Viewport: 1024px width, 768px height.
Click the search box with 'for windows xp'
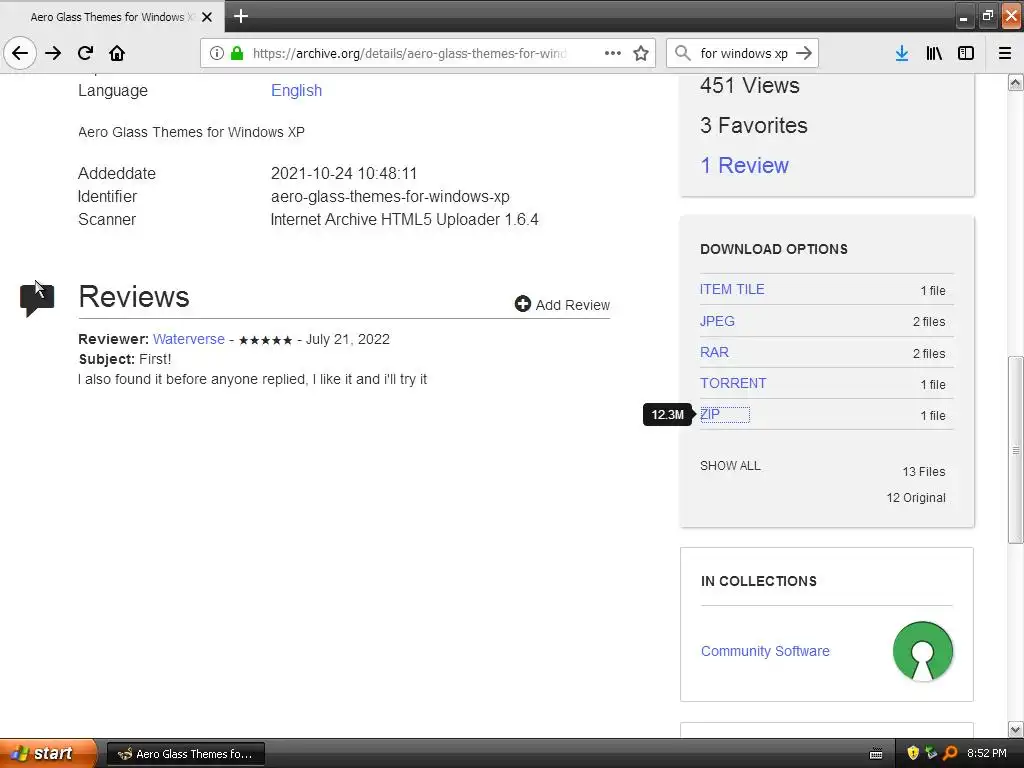click(744, 53)
